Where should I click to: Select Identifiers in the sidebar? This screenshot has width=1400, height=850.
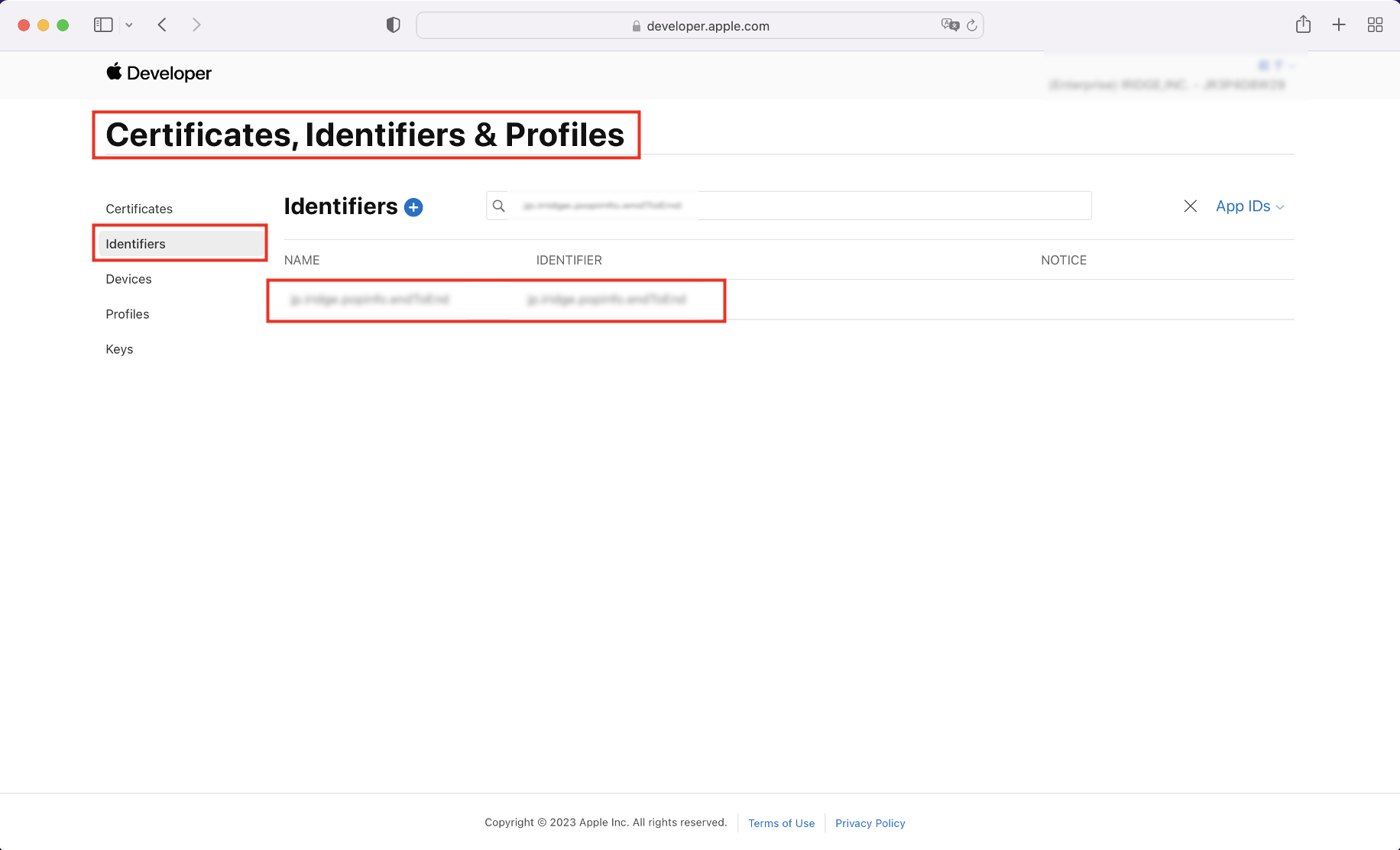[180, 244]
